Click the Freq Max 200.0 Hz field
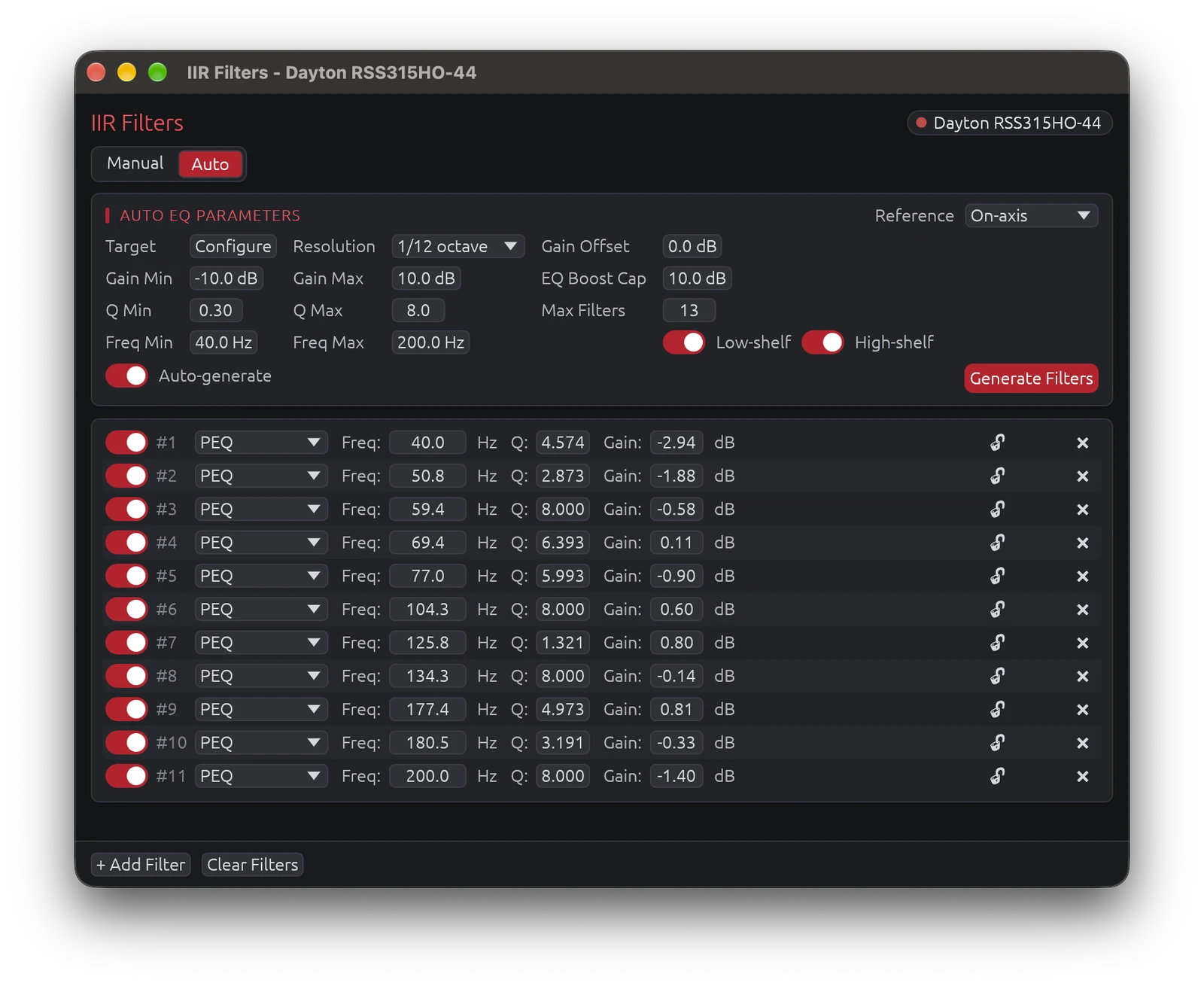This screenshot has width=1204, height=986. pos(430,342)
